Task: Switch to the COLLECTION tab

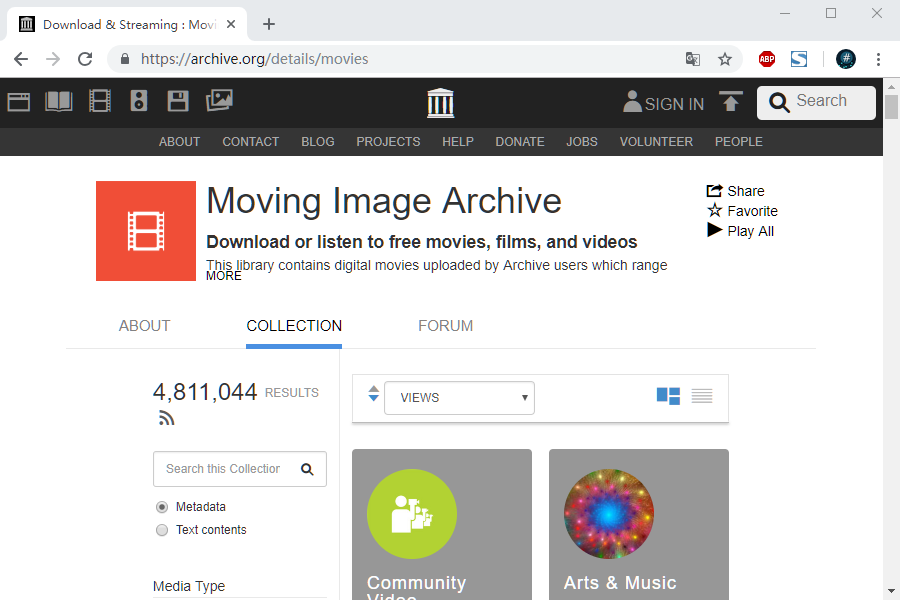Action: (294, 326)
